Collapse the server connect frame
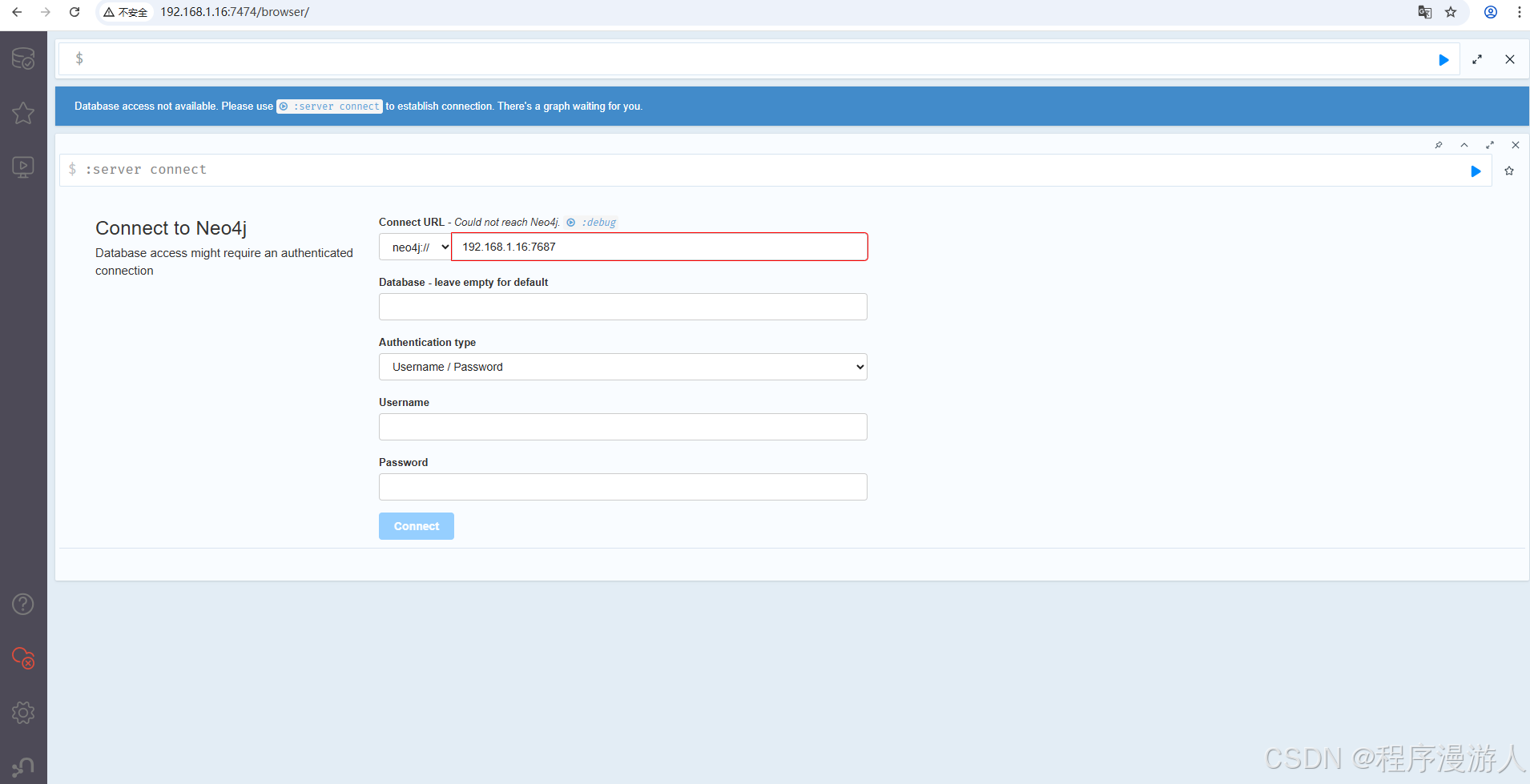Image resolution: width=1530 pixels, height=784 pixels. click(x=1464, y=145)
